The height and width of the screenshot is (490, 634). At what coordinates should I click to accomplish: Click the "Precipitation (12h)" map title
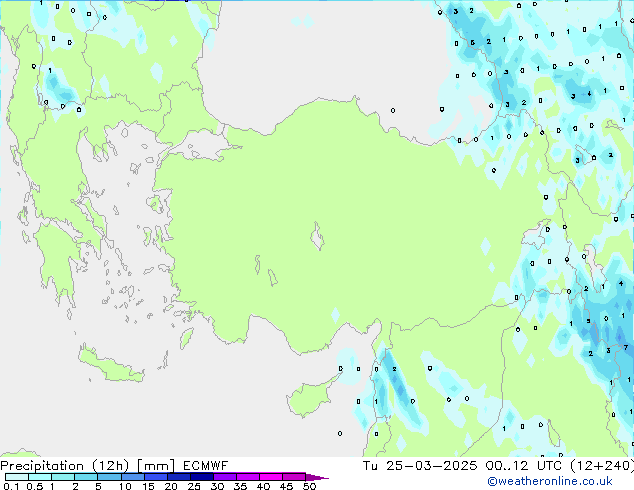point(61,465)
